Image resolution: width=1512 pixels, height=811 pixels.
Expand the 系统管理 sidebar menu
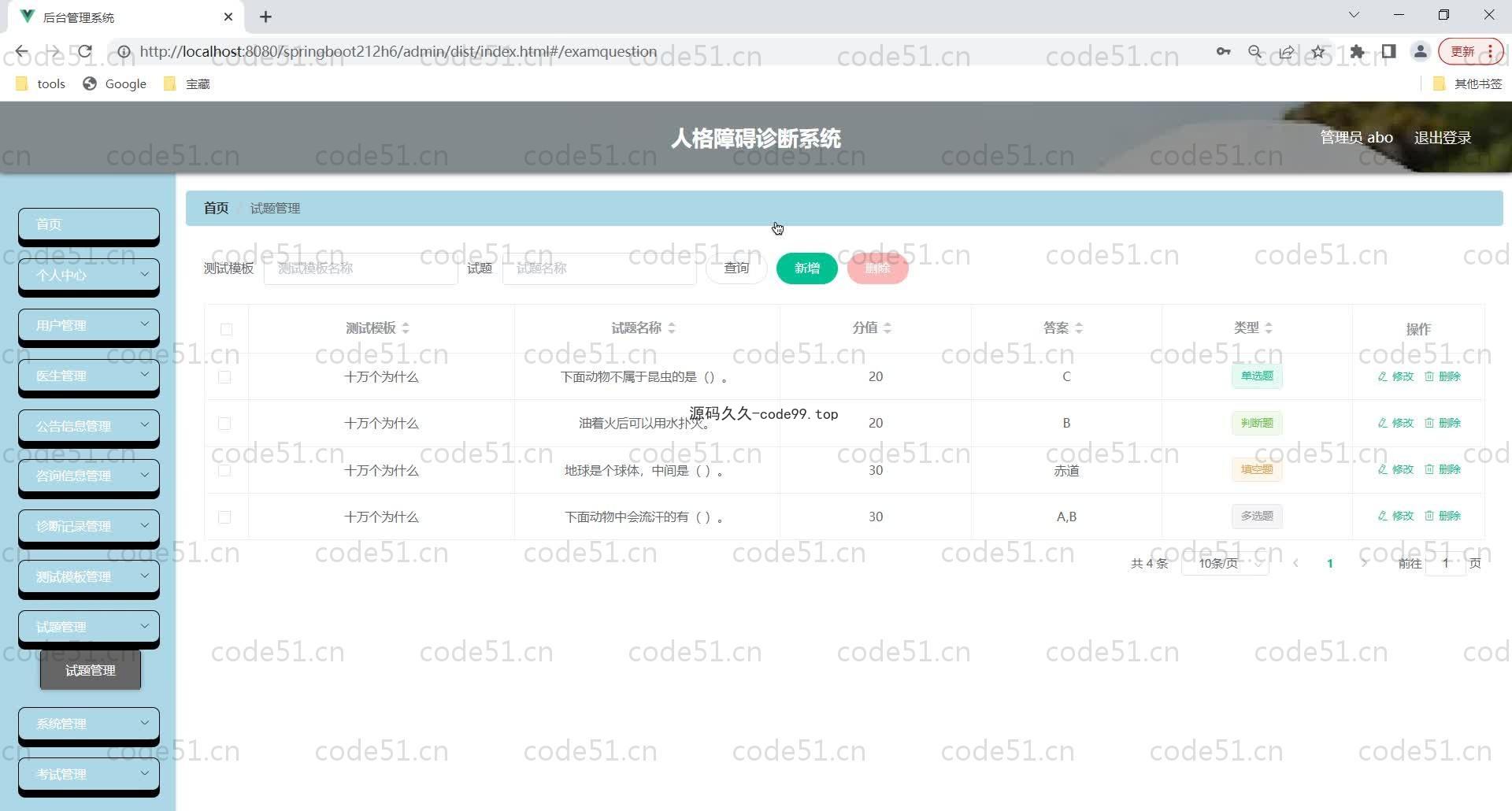(89, 724)
